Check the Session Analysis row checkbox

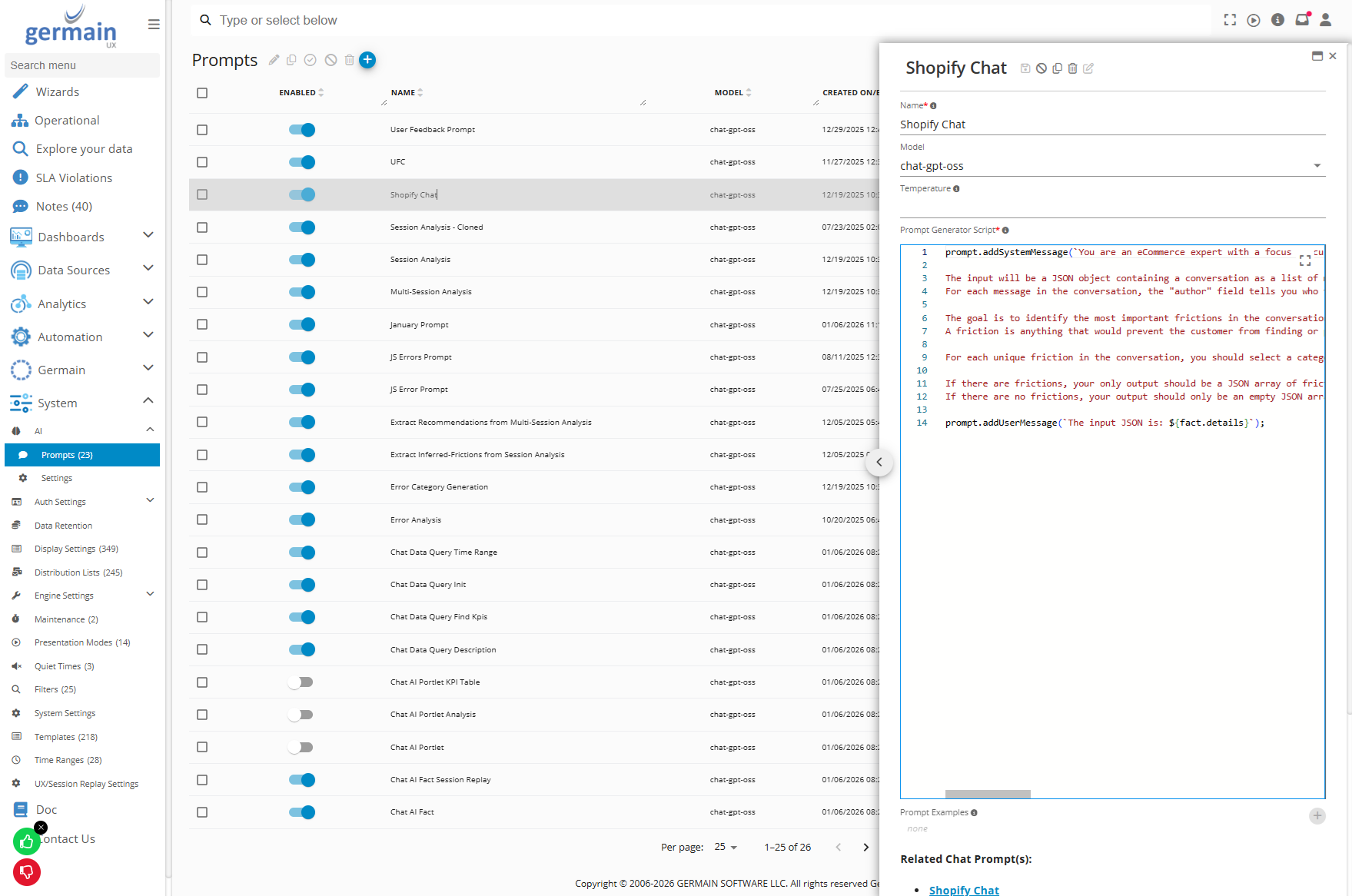tap(202, 260)
